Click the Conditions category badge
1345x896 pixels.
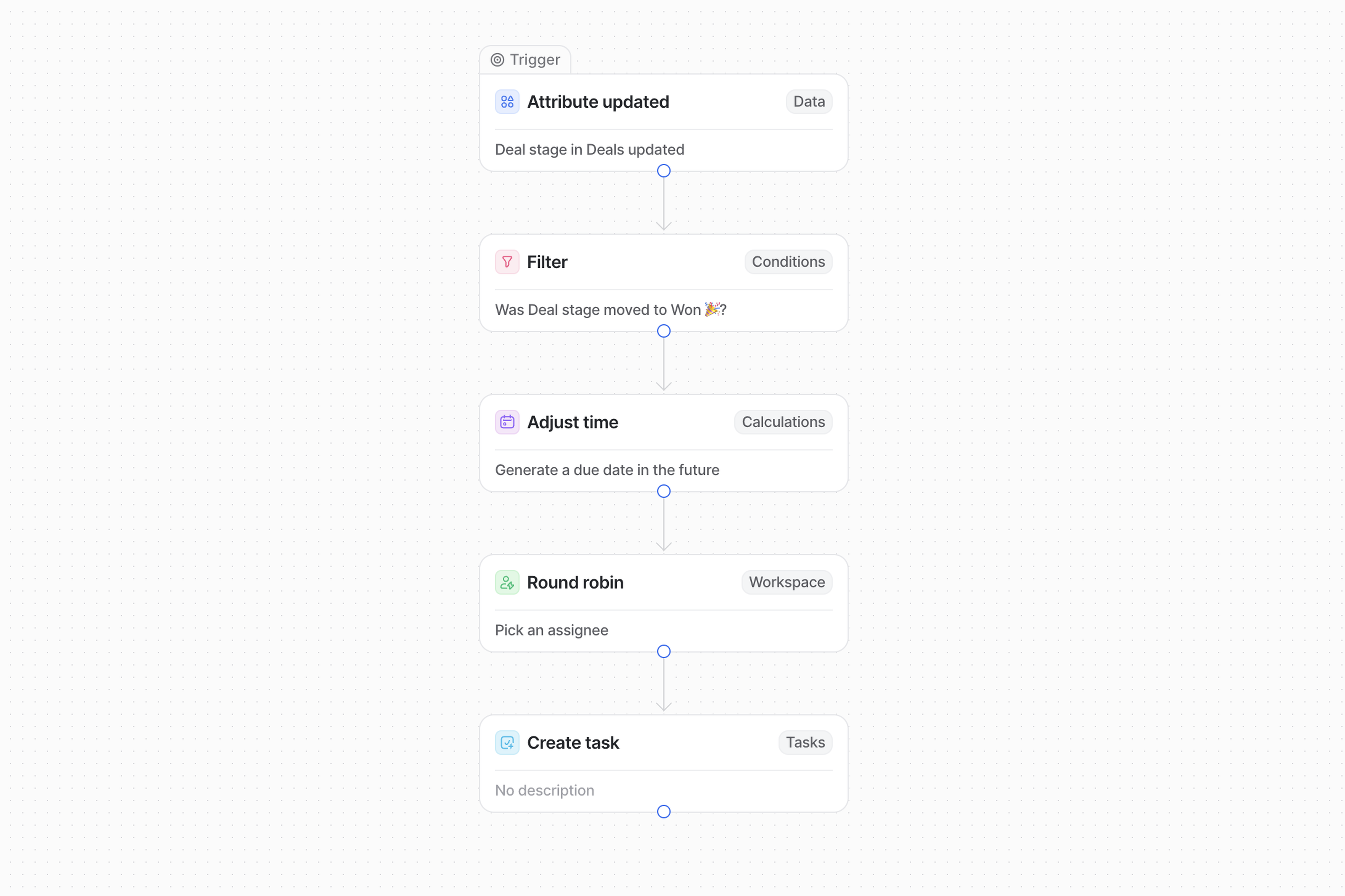point(788,262)
